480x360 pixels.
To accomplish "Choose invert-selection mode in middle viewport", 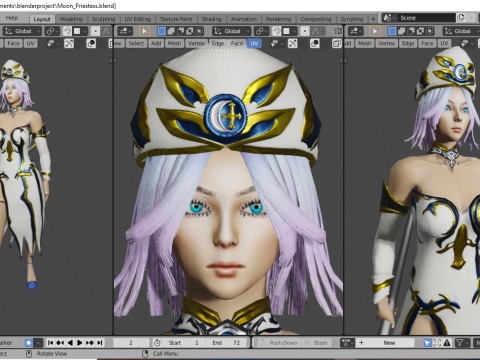I will 190,31.
